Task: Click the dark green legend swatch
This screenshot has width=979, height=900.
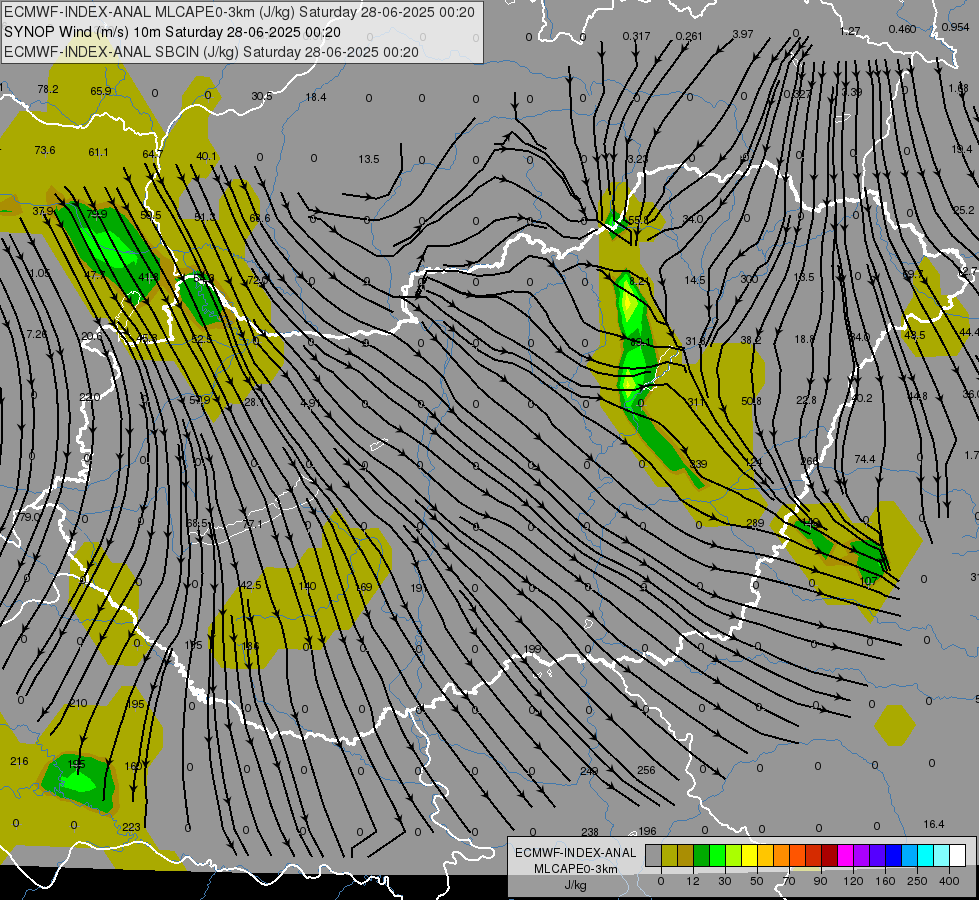Action: (702, 855)
